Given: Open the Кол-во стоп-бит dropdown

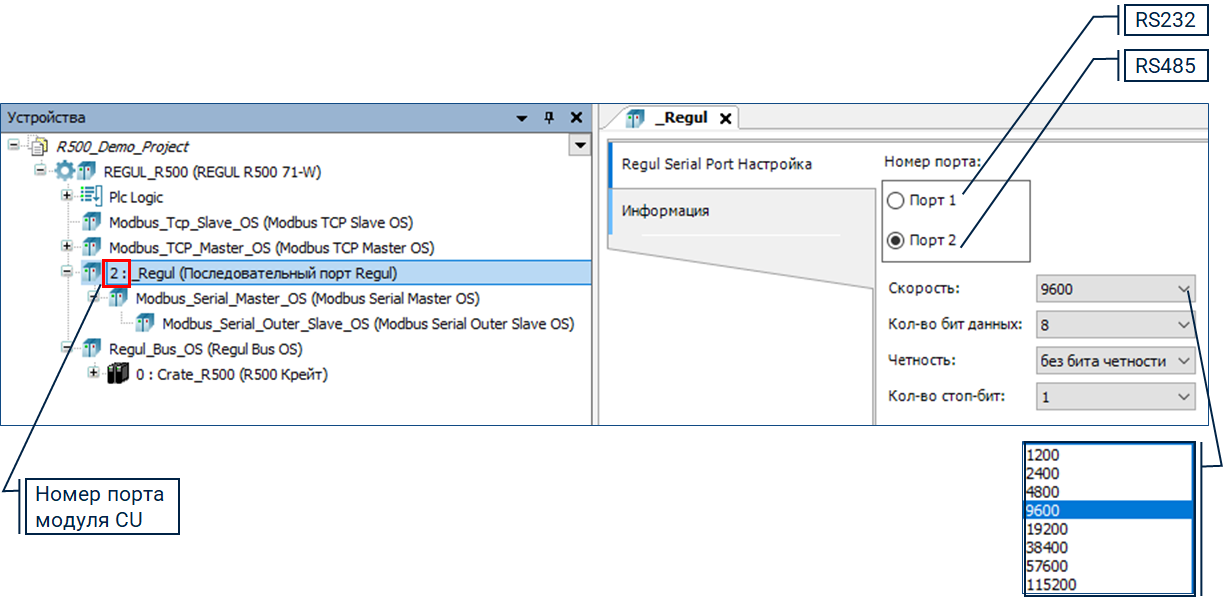Looking at the screenshot, I should tap(1115, 396).
